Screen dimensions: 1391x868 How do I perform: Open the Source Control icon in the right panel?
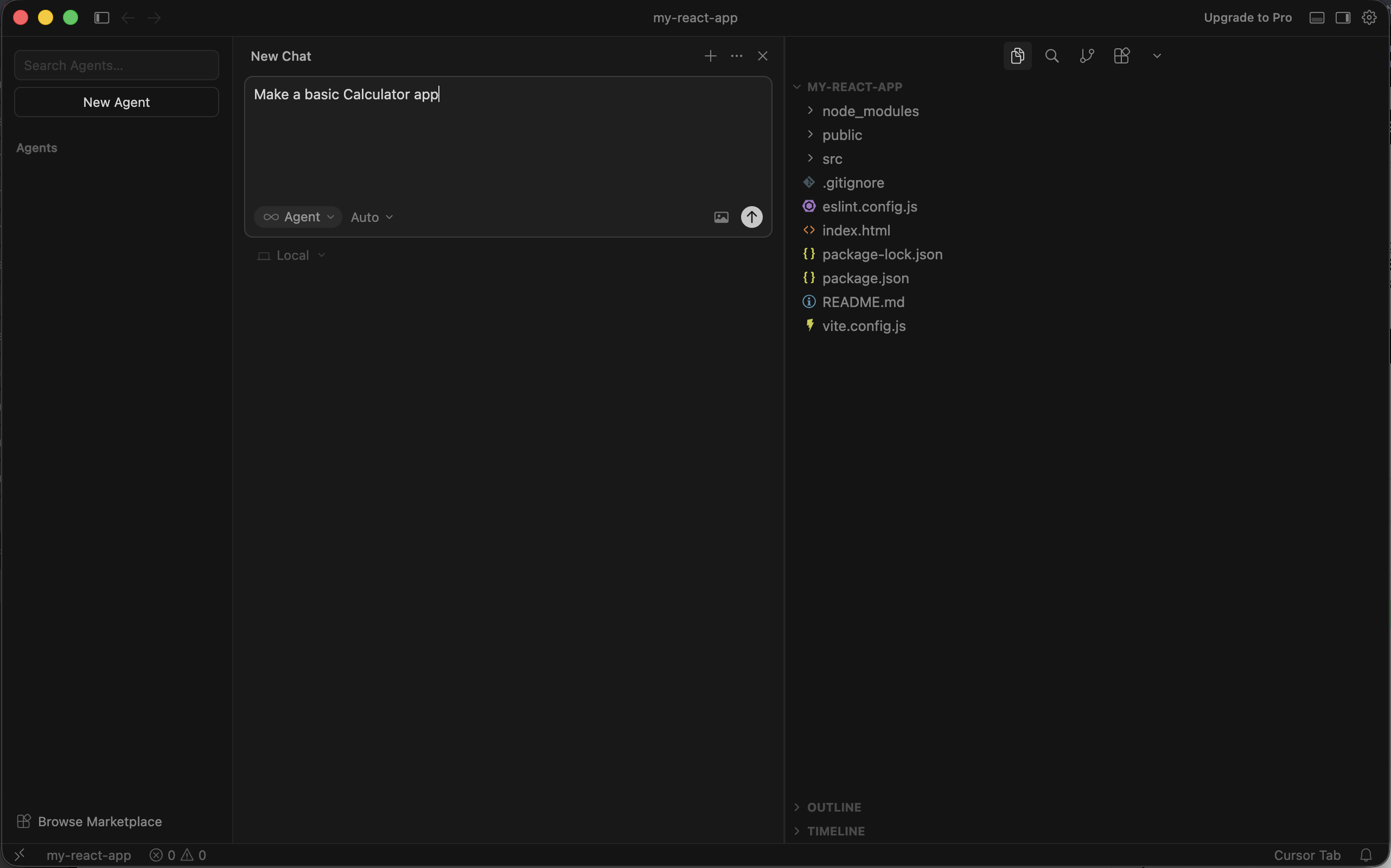[x=1086, y=56]
